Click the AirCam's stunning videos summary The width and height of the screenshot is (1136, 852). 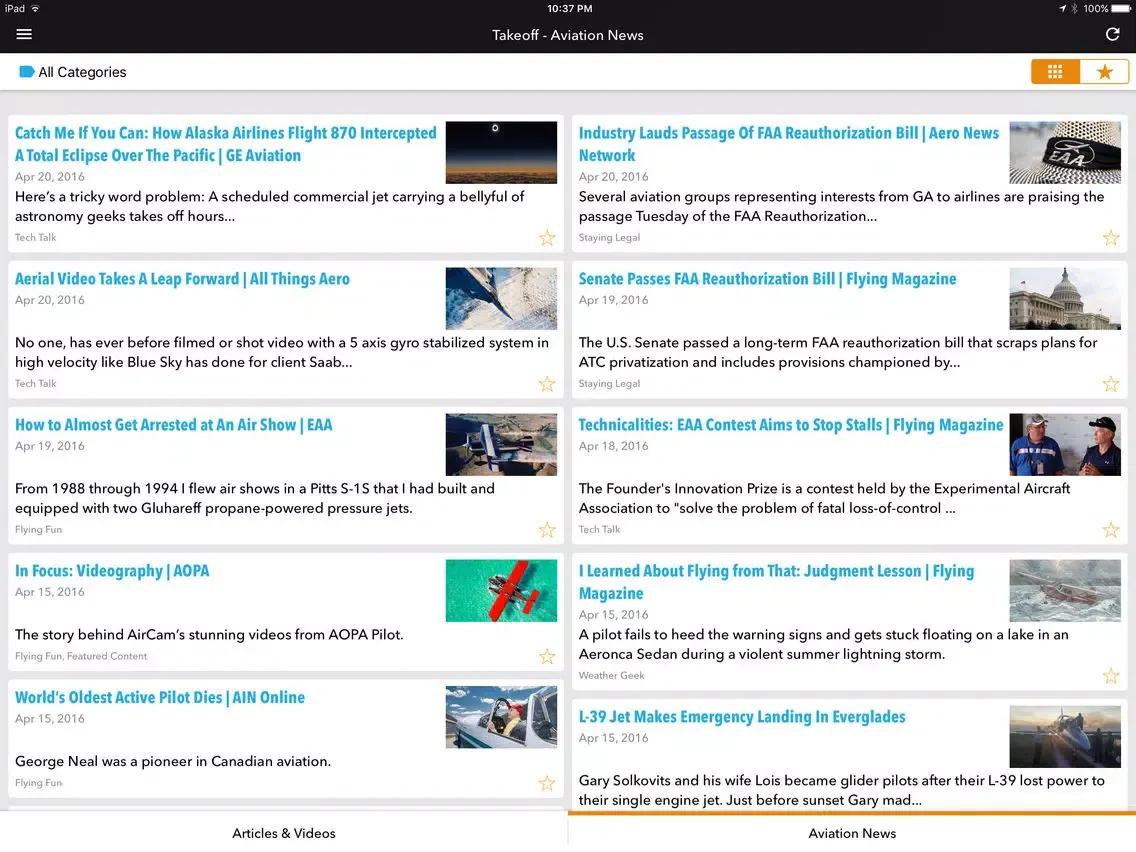pos(209,635)
